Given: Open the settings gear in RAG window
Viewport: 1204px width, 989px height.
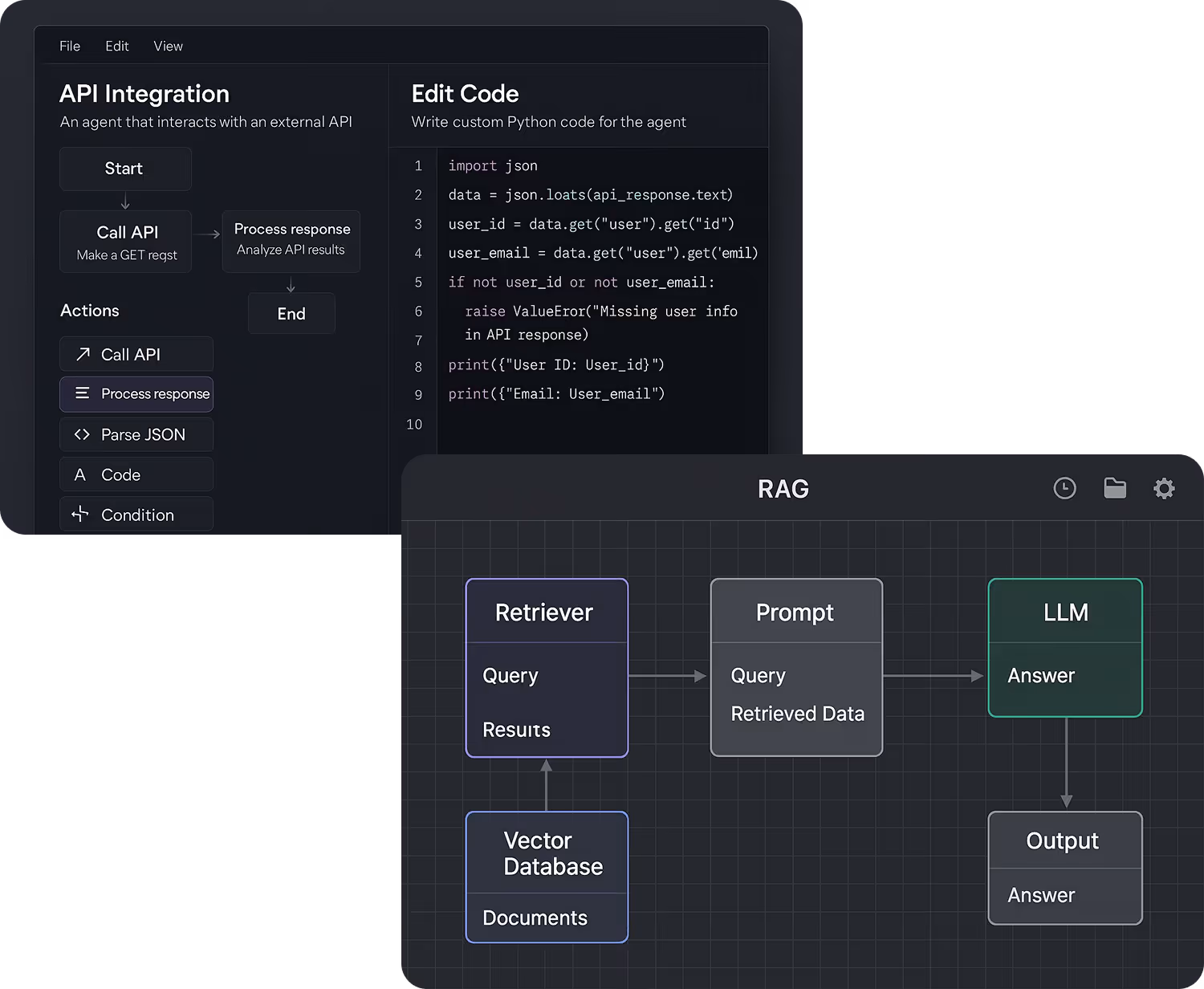Looking at the screenshot, I should pos(1164,488).
